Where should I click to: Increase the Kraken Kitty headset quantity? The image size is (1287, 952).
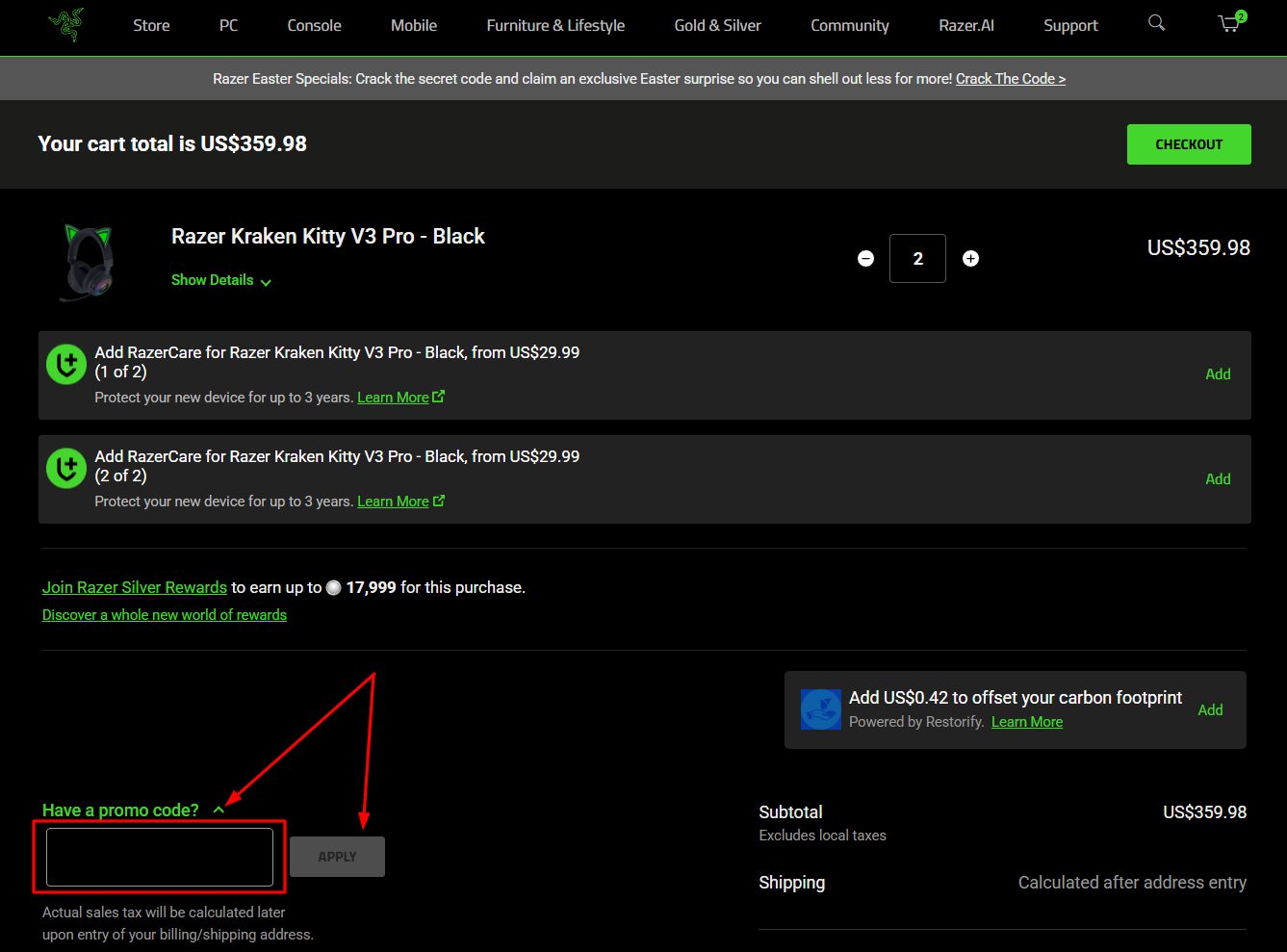(970, 258)
